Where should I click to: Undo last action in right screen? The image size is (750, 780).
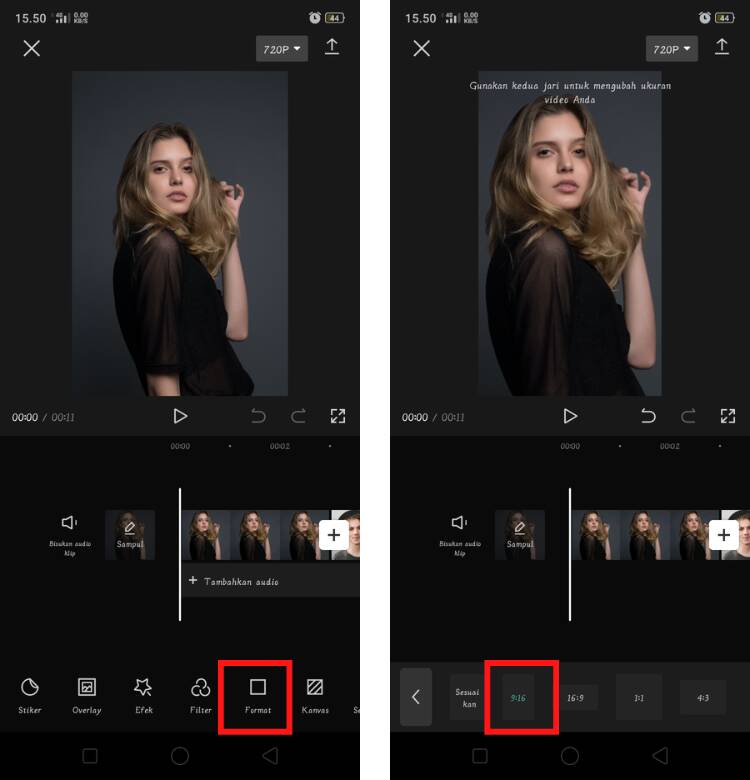(648, 416)
